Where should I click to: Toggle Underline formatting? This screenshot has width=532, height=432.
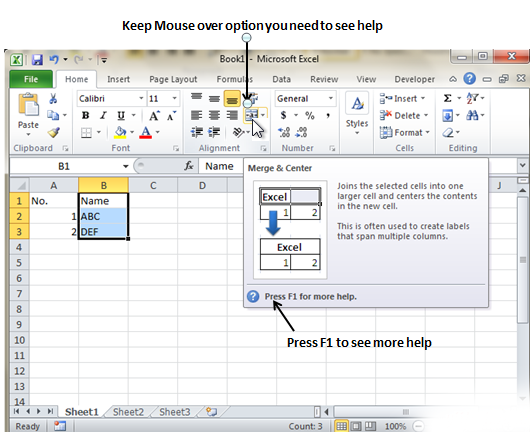coord(121,116)
